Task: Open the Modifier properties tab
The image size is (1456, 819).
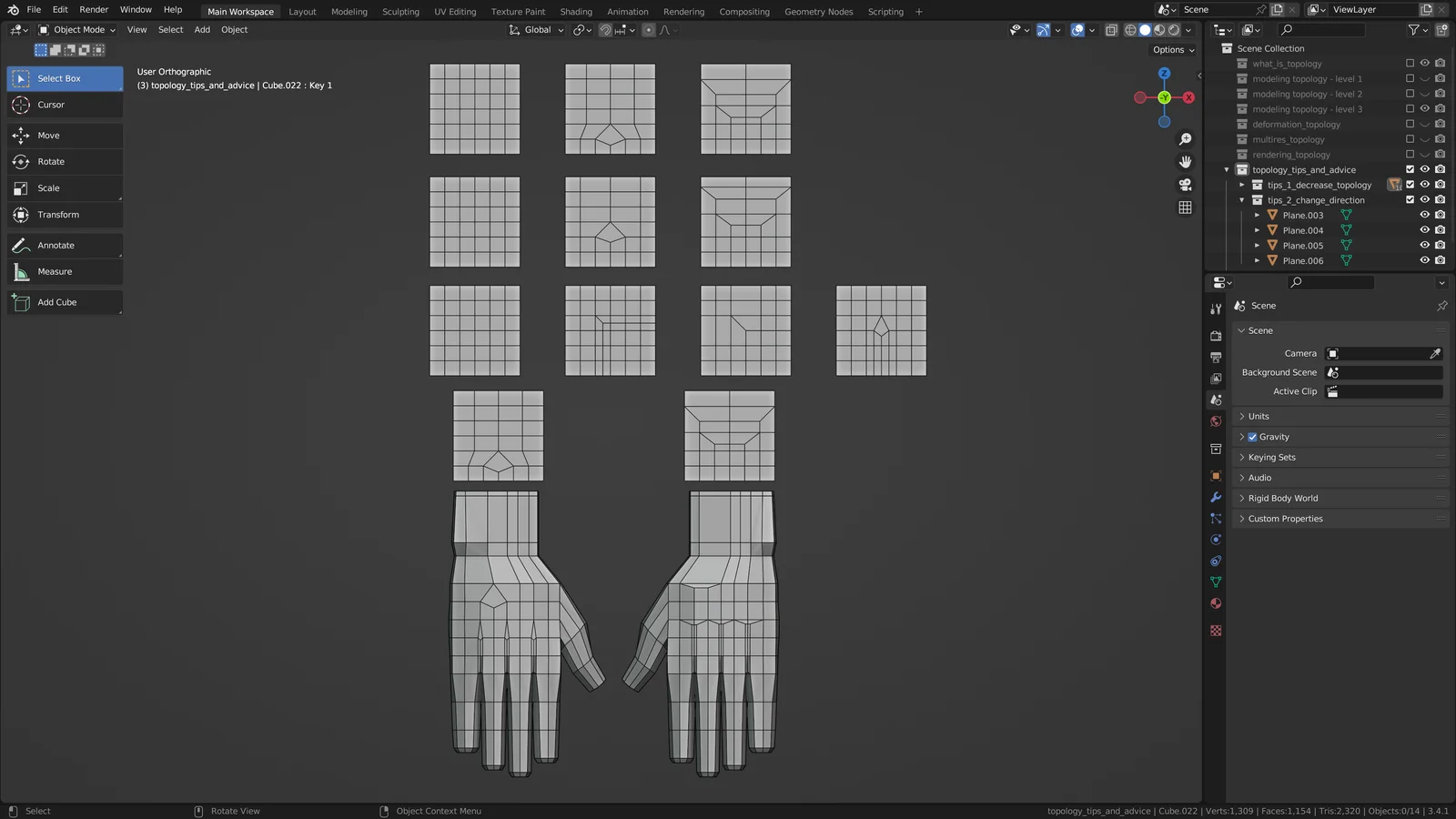Action: point(1216,497)
